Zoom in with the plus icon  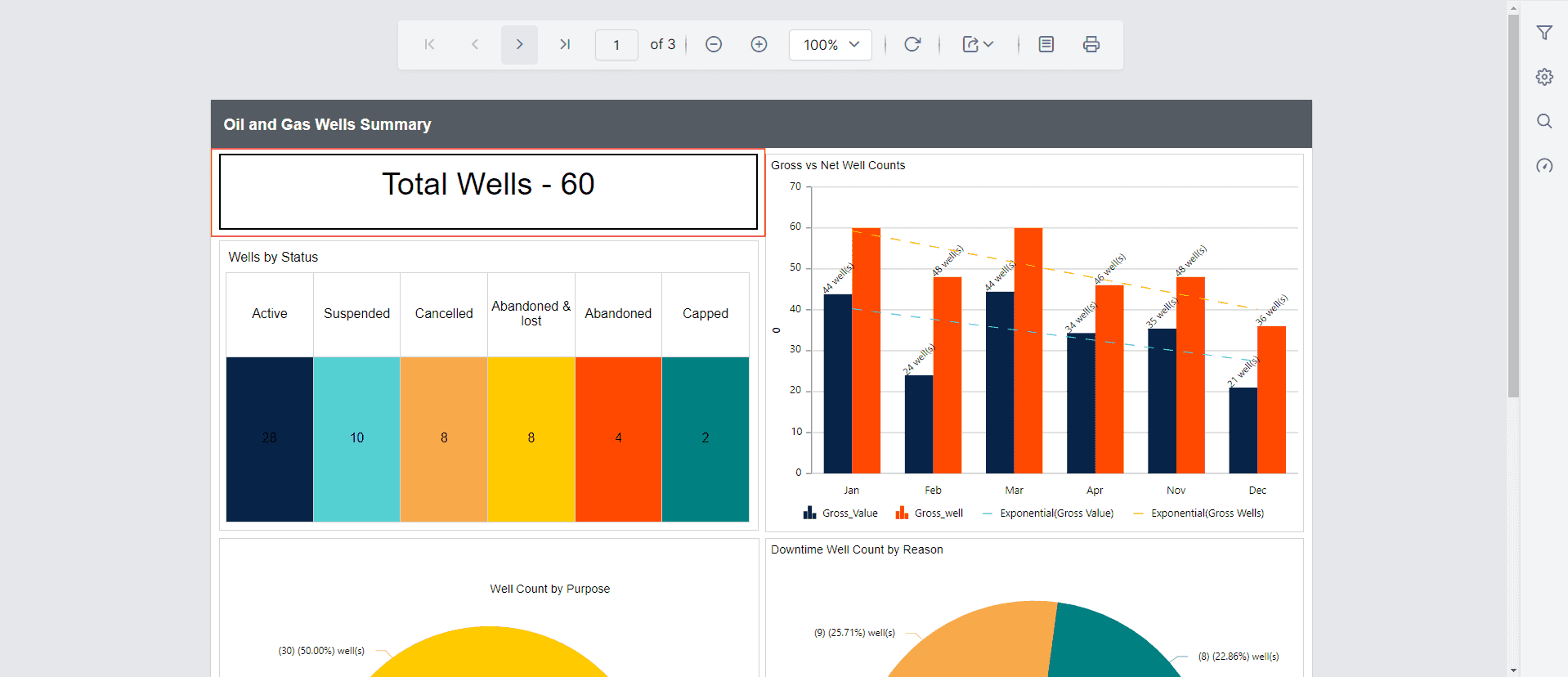tap(759, 44)
